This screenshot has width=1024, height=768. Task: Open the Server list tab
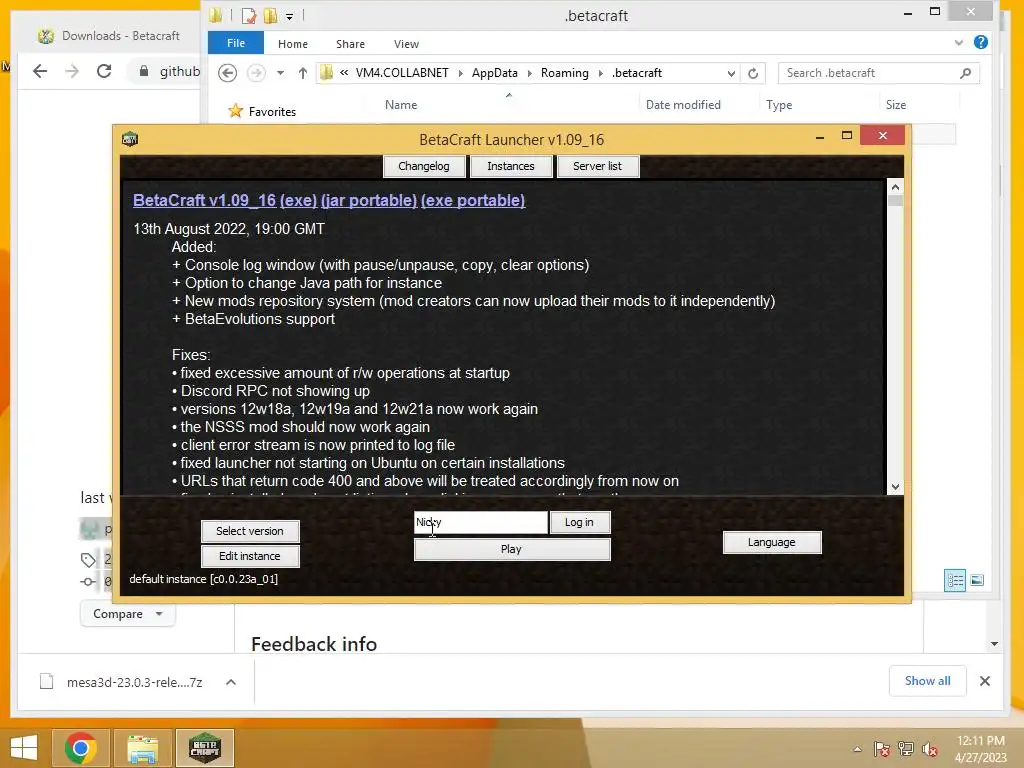598,166
